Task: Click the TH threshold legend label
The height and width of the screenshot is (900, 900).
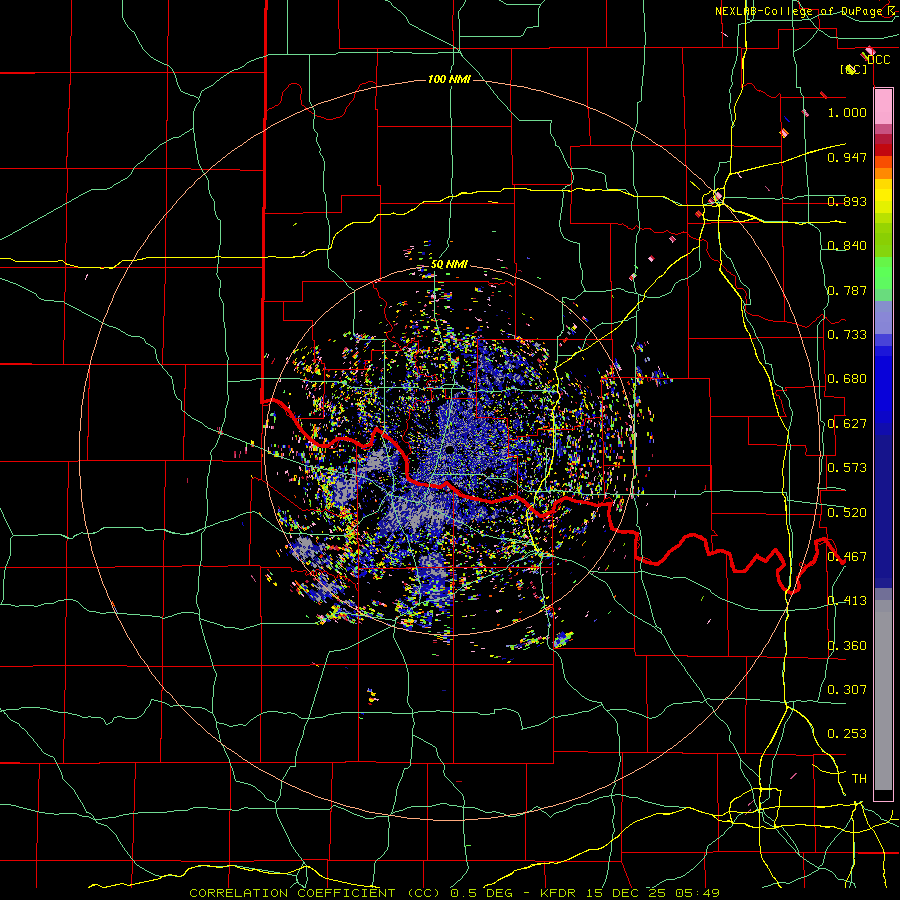Action: (x=859, y=779)
